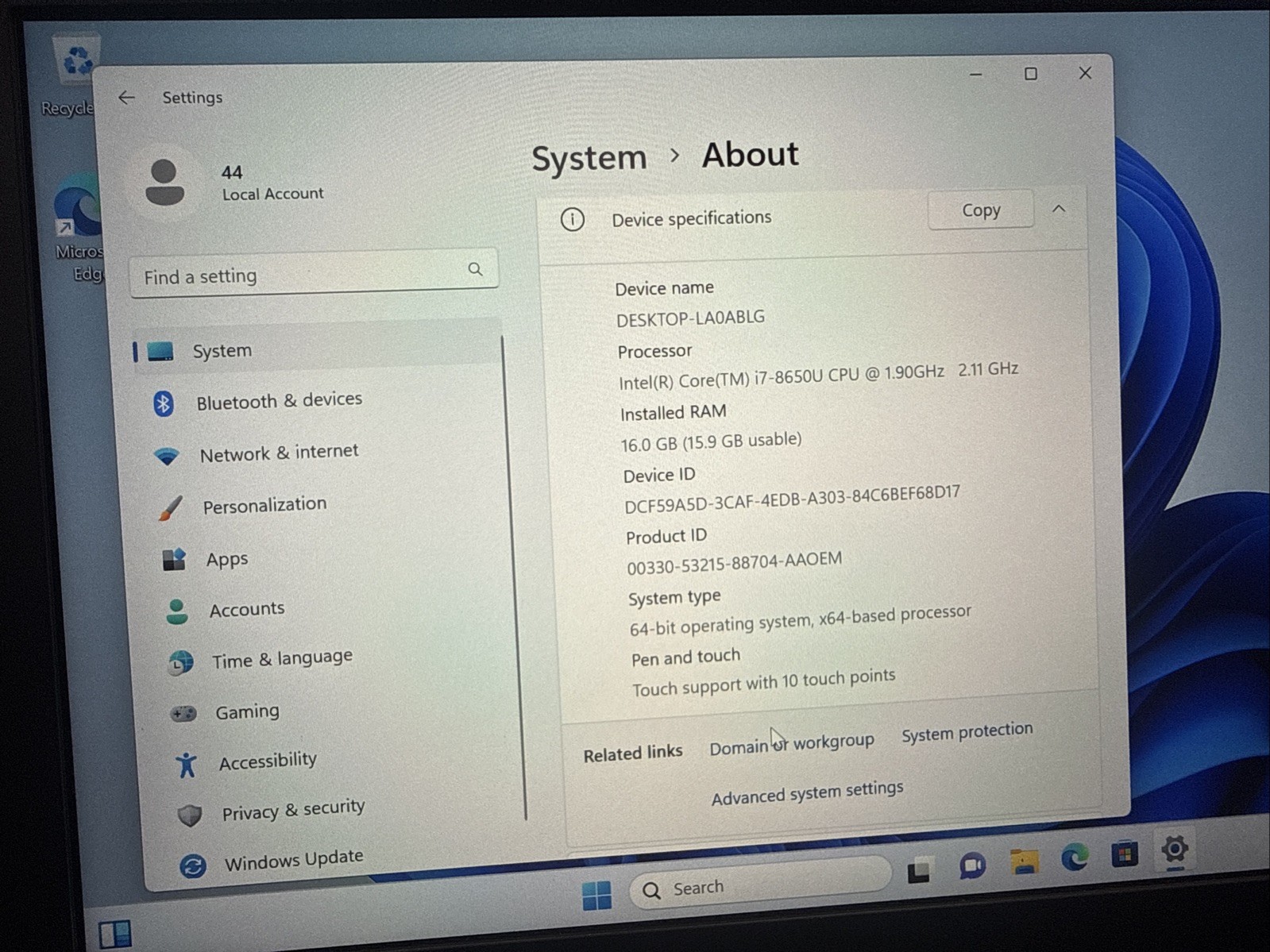This screenshot has width=1270, height=952.
Task: Click the System breadcrumb in the header
Action: [x=589, y=158]
